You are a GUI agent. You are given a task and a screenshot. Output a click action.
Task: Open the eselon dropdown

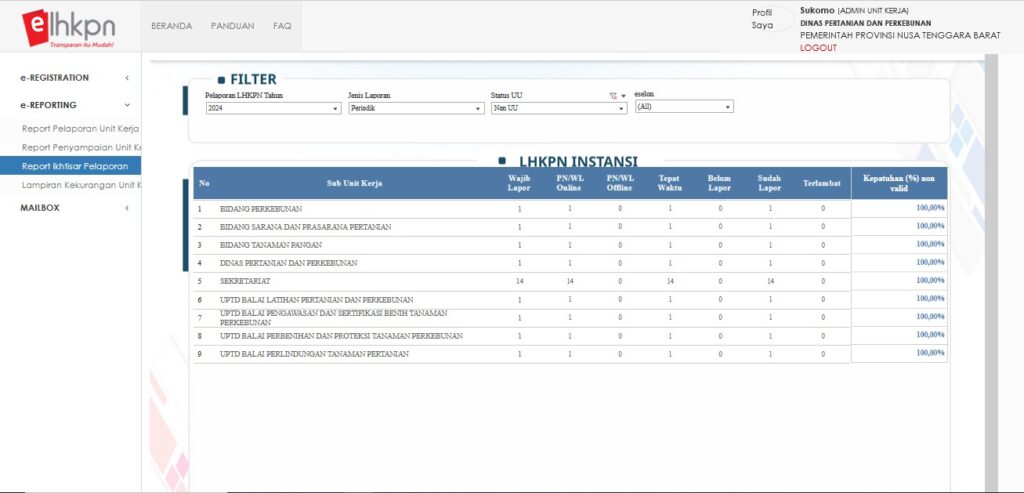click(x=684, y=106)
